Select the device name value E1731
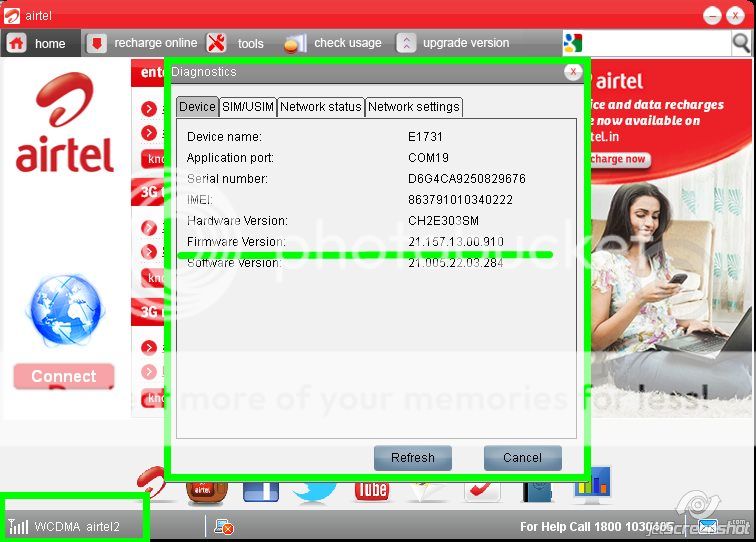This screenshot has width=756, height=542. point(425,136)
